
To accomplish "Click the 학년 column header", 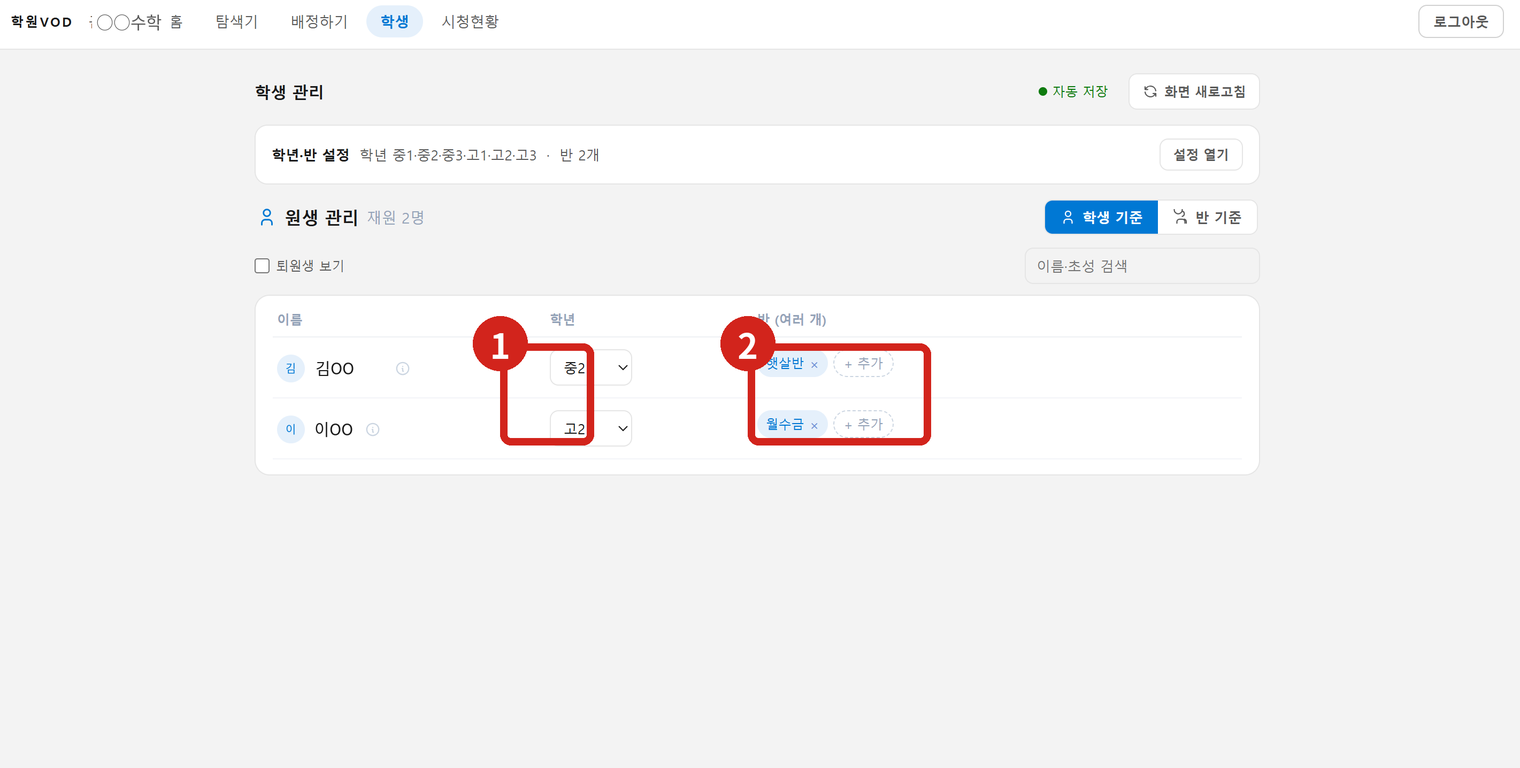I will [x=563, y=320].
